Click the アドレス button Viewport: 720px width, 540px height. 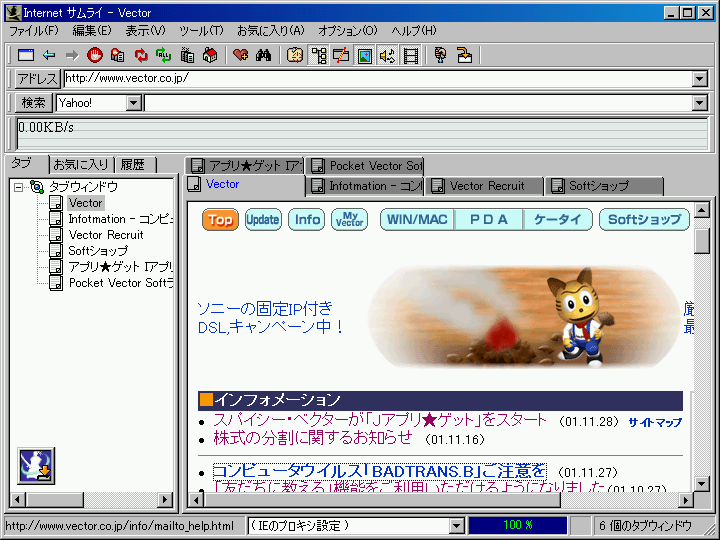point(37,79)
